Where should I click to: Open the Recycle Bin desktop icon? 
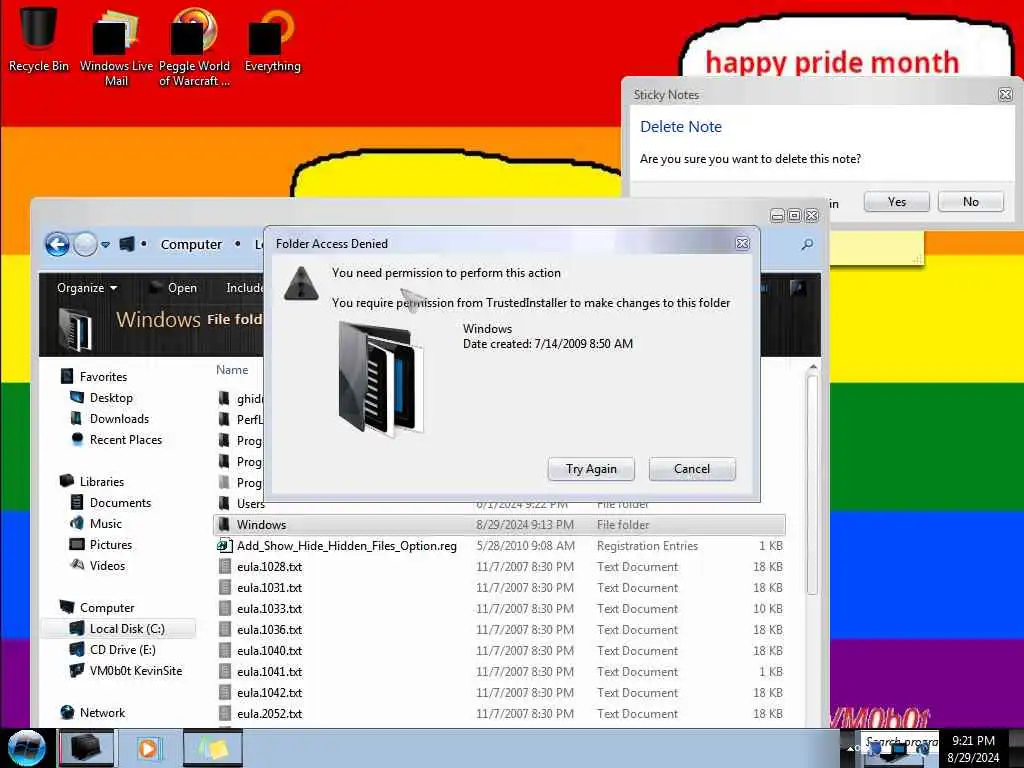tap(38, 38)
